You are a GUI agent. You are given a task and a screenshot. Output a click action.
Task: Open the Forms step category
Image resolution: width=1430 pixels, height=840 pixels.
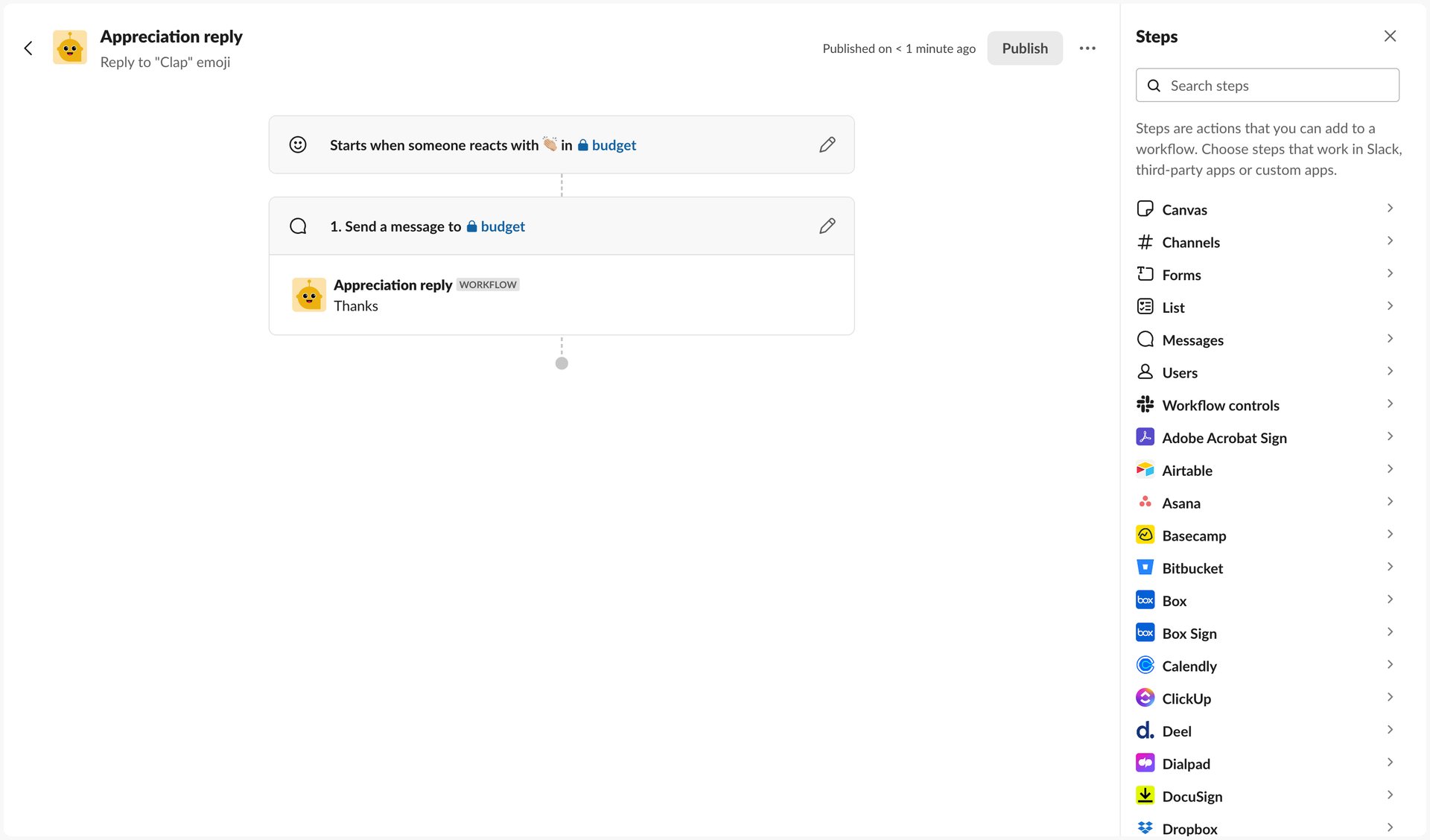[x=1181, y=275]
